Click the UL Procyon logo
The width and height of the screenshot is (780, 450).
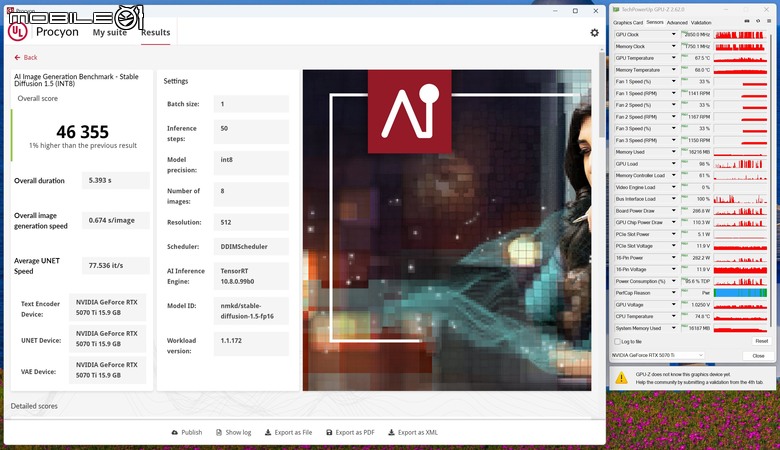point(17,32)
